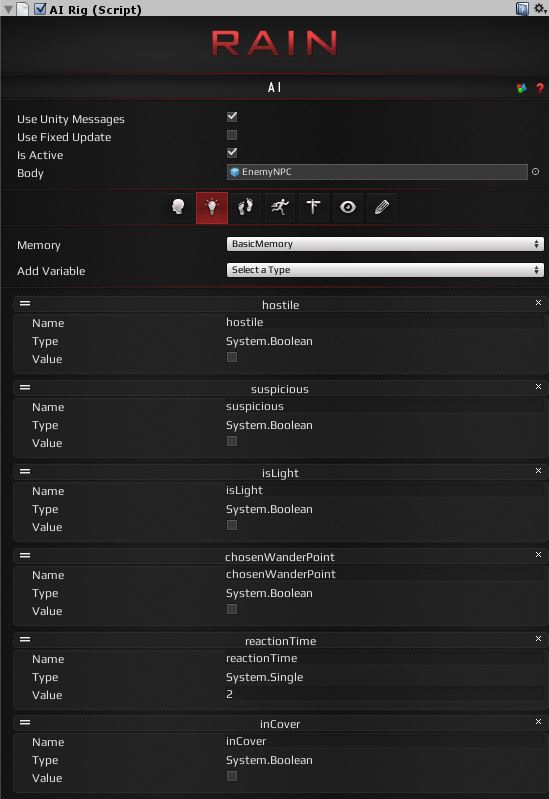Edit the reactionTime Name field
The width and height of the screenshot is (549, 799).
385,658
